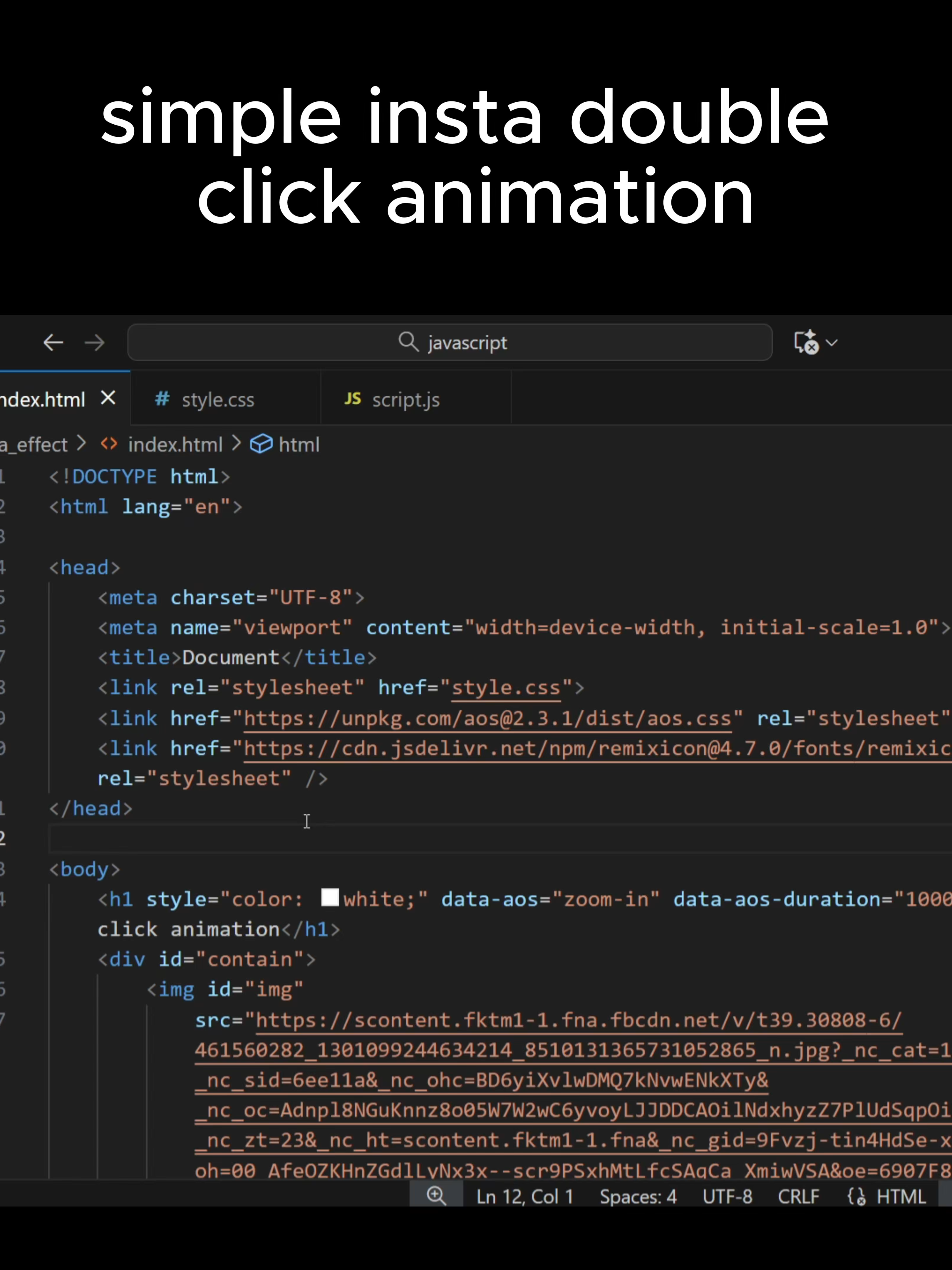Close the index.html tab
Image resolution: width=952 pixels, height=1270 pixels.
[x=108, y=397]
